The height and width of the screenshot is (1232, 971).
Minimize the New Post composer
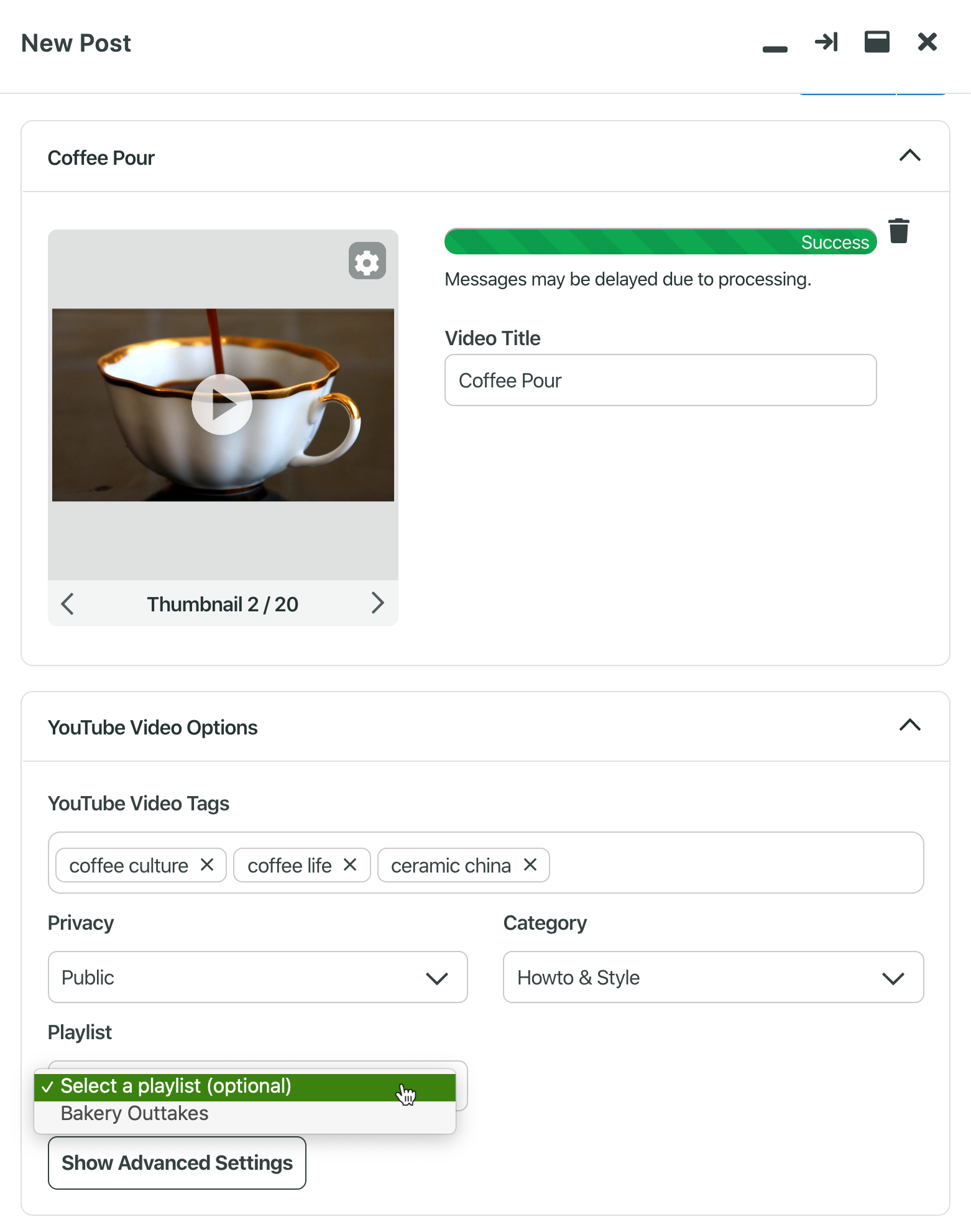tap(775, 49)
